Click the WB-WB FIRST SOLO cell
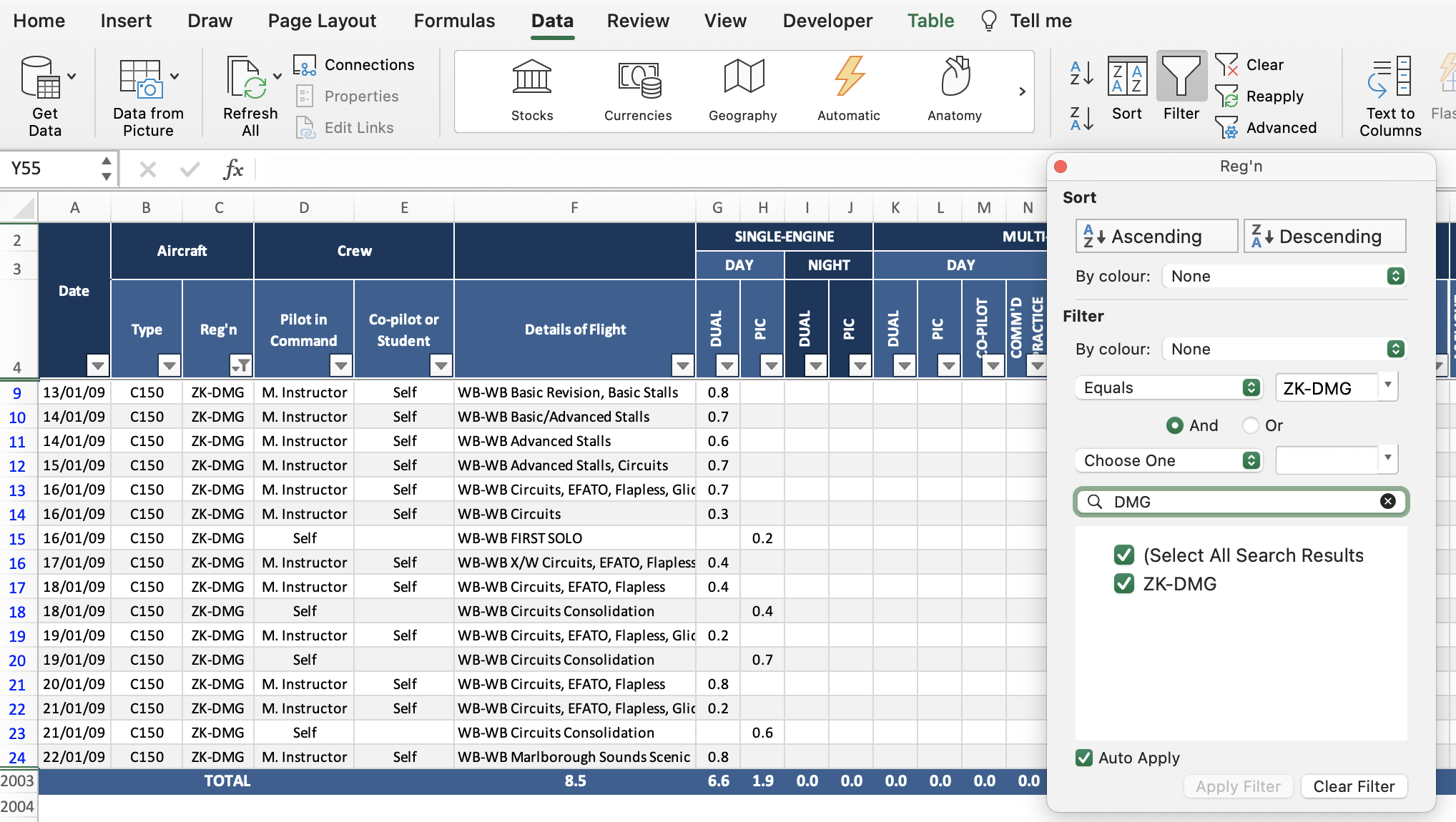 point(574,538)
